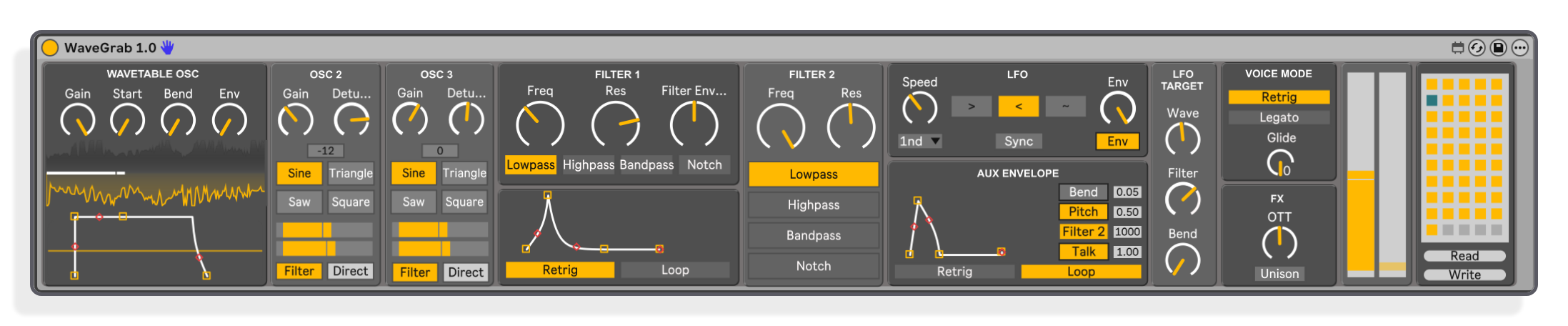The width and height of the screenshot is (1568, 326).
Task: Select Sine waveform for OSC 3
Action: coord(414,173)
